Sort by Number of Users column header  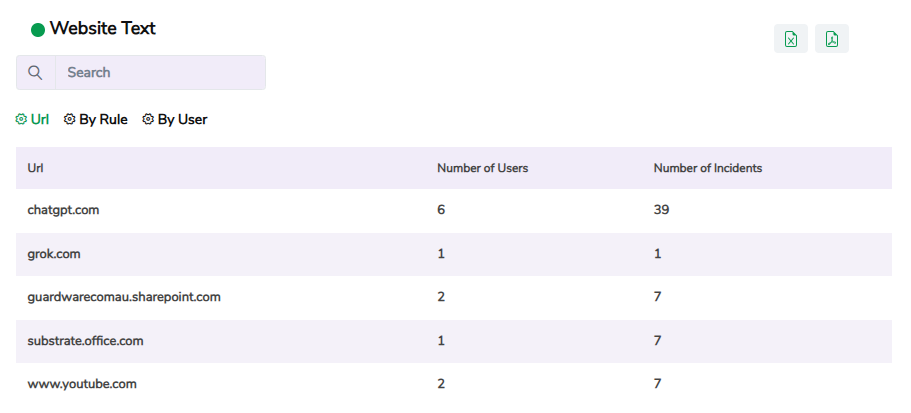(482, 168)
